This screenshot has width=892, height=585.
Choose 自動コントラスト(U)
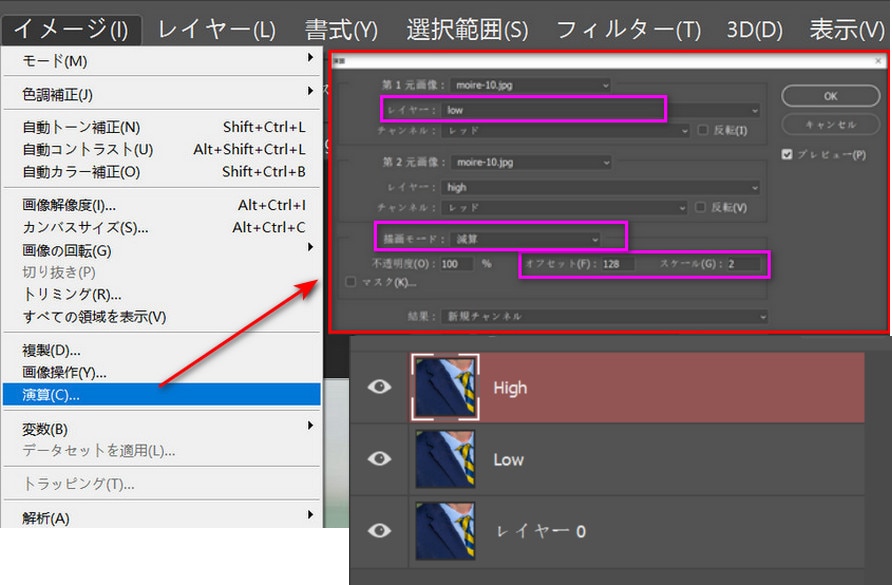(x=162, y=149)
